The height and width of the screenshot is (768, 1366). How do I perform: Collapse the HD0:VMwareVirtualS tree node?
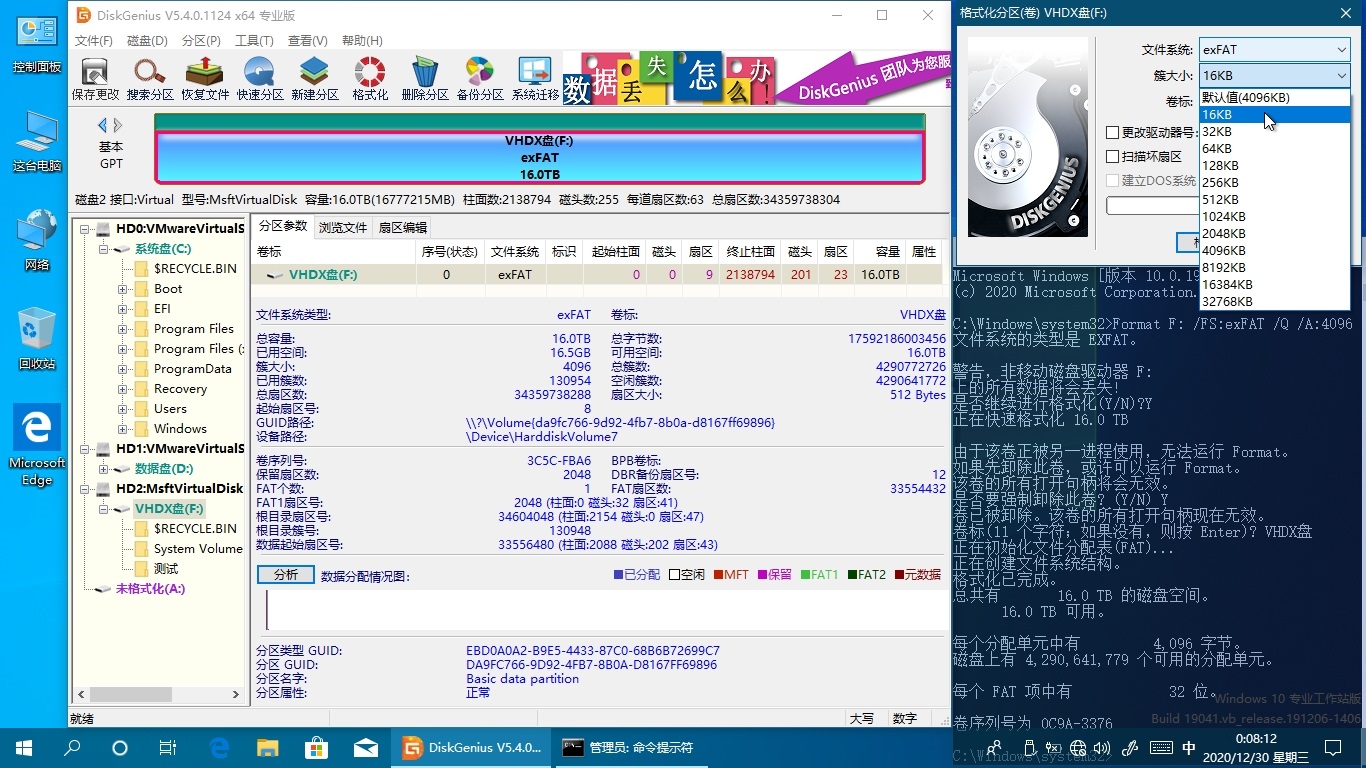pyautogui.click(x=85, y=229)
